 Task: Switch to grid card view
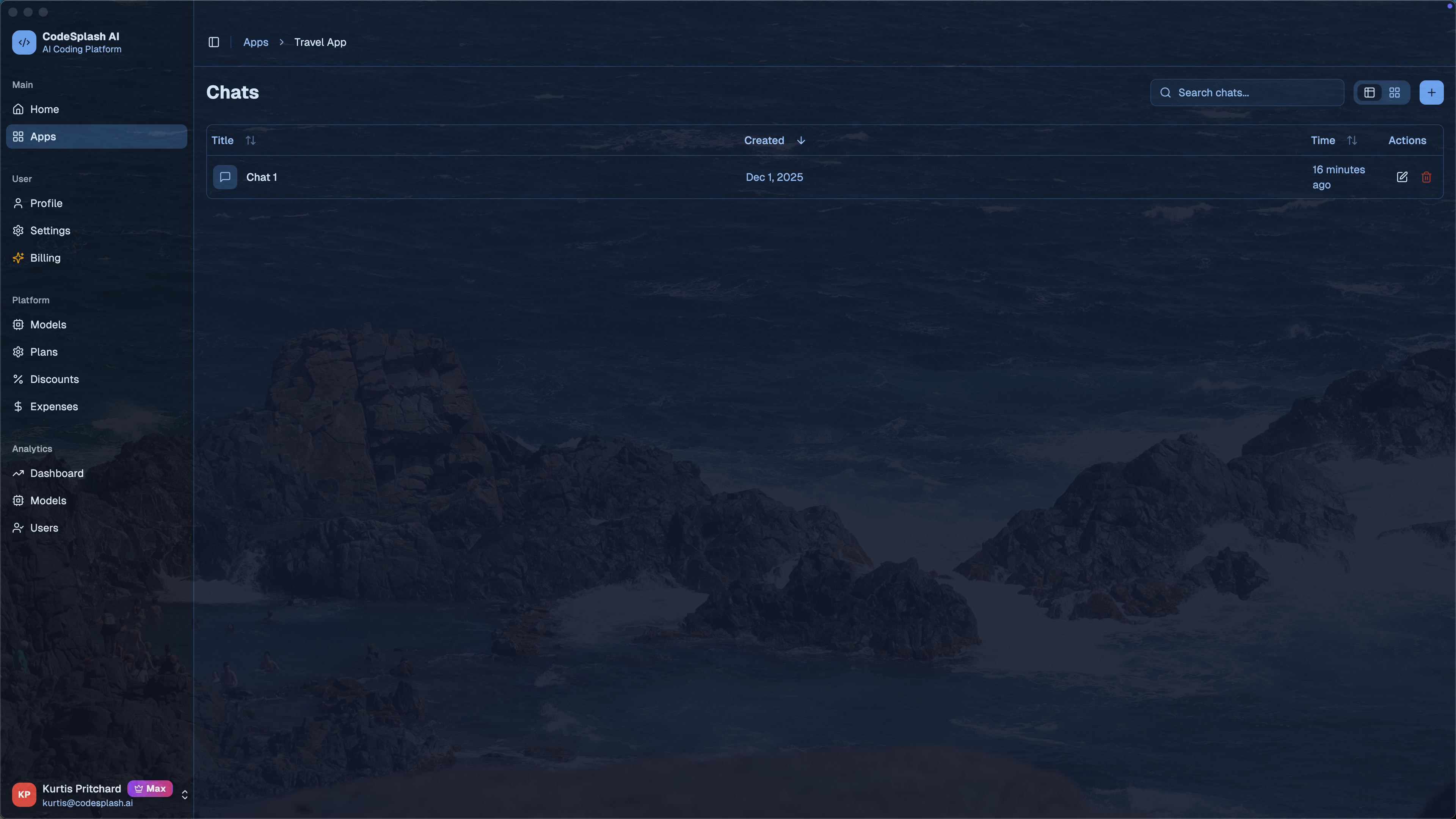pos(1395,93)
